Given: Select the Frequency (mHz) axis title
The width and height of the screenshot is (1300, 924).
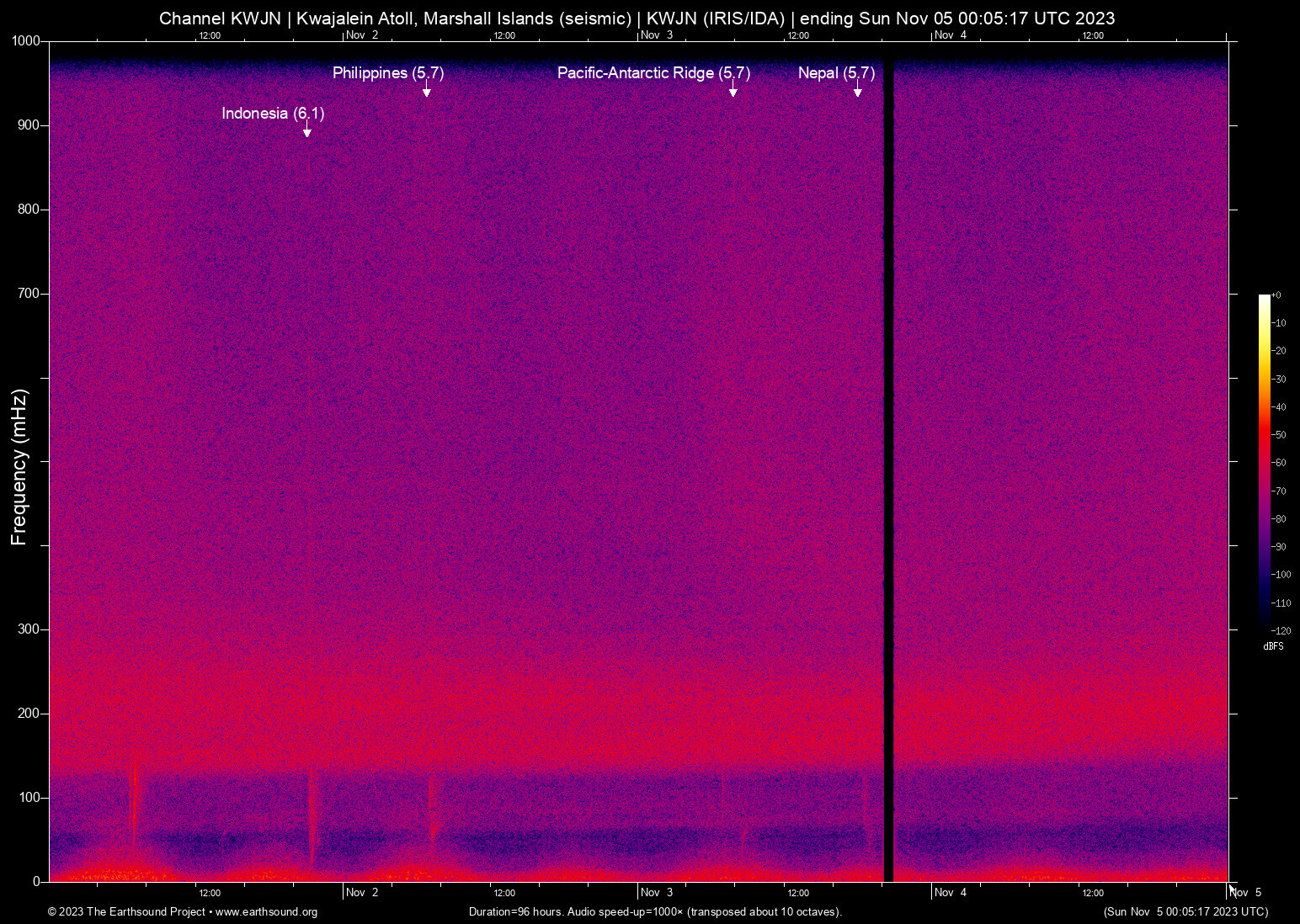Looking at the screenshot, I should click(18, 462).
